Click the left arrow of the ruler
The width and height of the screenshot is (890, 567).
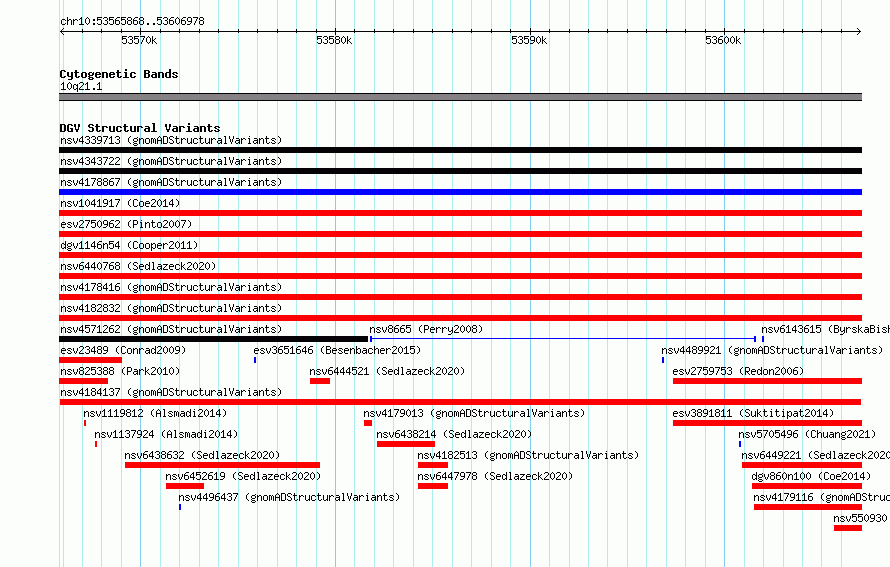click(x=62, y=32)
